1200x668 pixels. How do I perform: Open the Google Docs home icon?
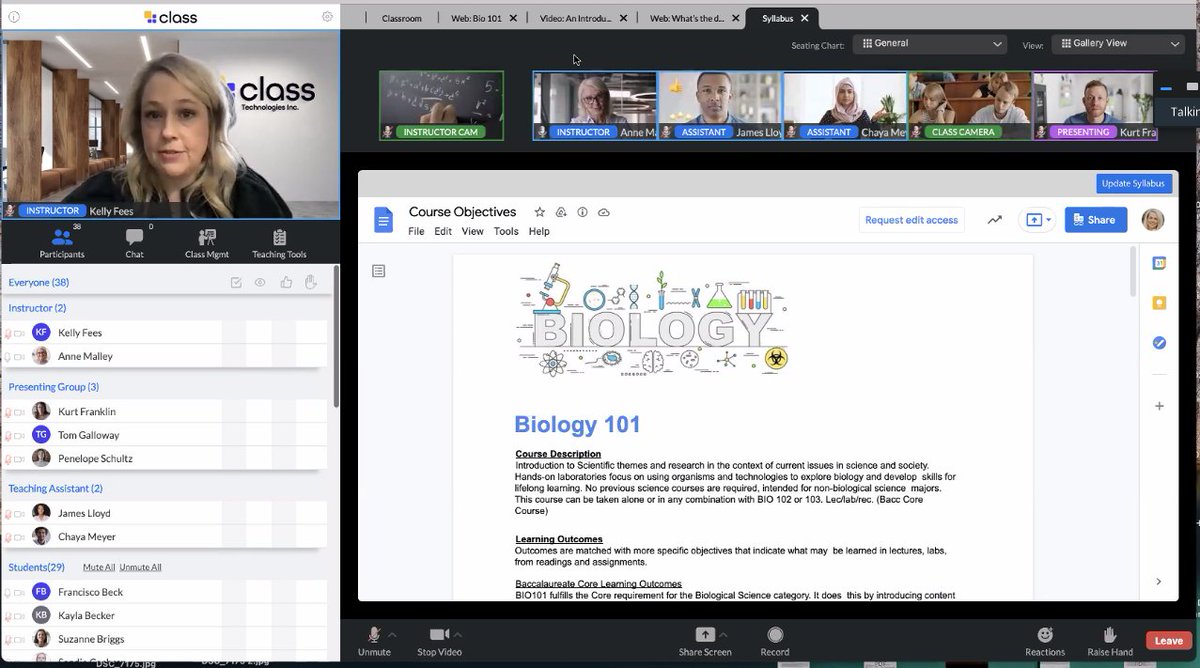click(384, 220)
